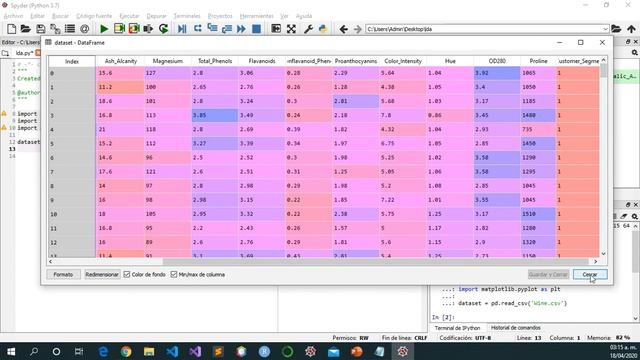Switch to the Terminal de IPython tab

pos(457,328)
